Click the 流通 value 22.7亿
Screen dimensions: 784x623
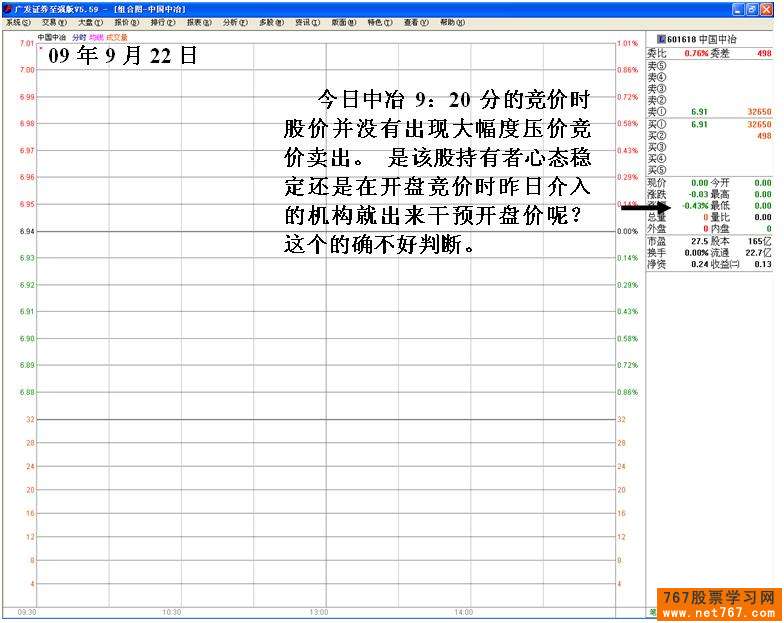758,253
